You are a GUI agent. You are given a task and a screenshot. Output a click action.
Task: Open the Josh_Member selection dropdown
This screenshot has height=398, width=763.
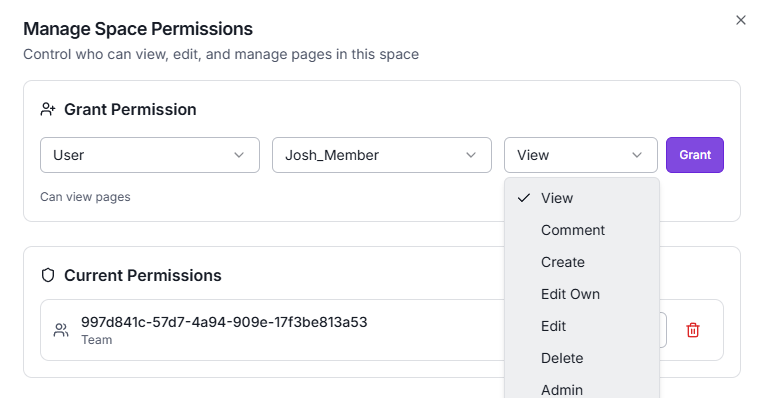coord(382,155)
